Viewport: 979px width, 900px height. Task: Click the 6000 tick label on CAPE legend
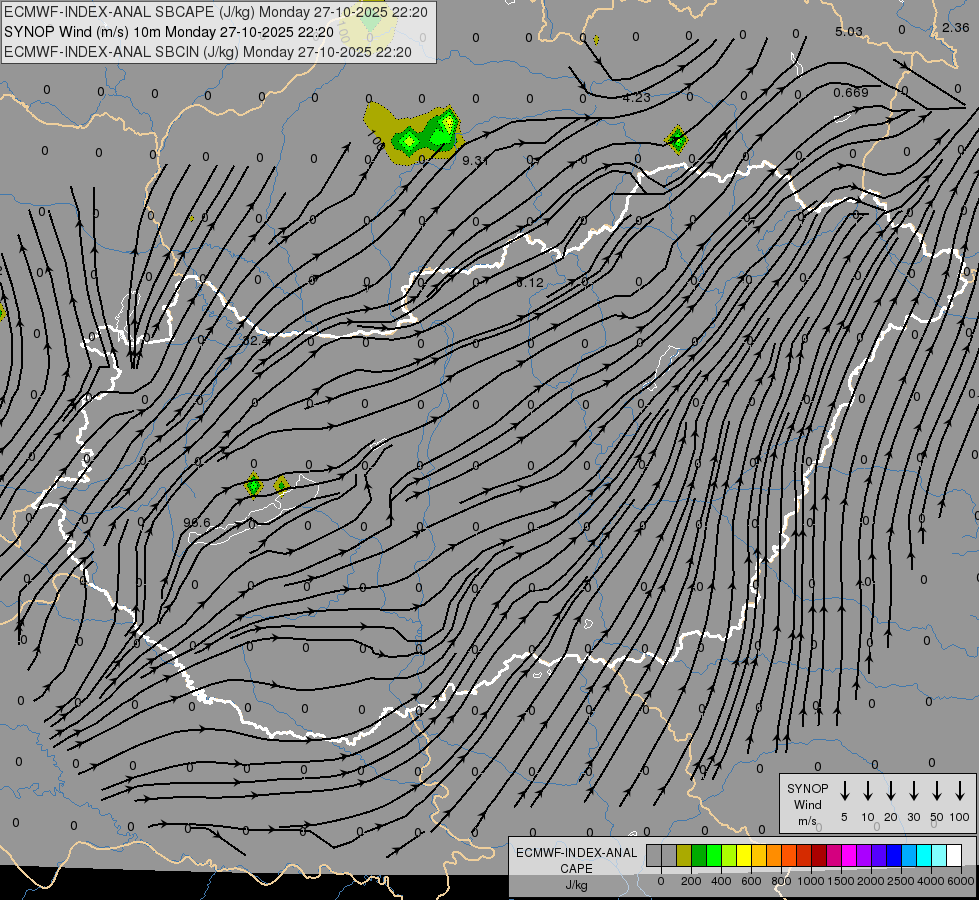pos(961,881)
